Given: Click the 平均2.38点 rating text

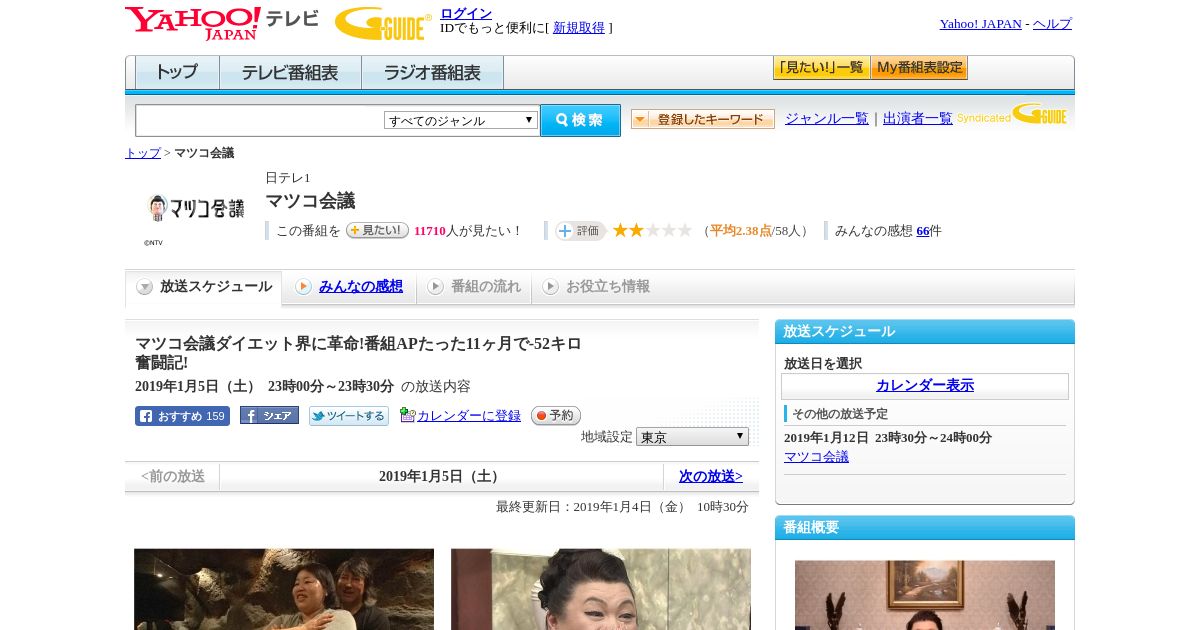Looking at the screenshot, I should coord(741,231).
